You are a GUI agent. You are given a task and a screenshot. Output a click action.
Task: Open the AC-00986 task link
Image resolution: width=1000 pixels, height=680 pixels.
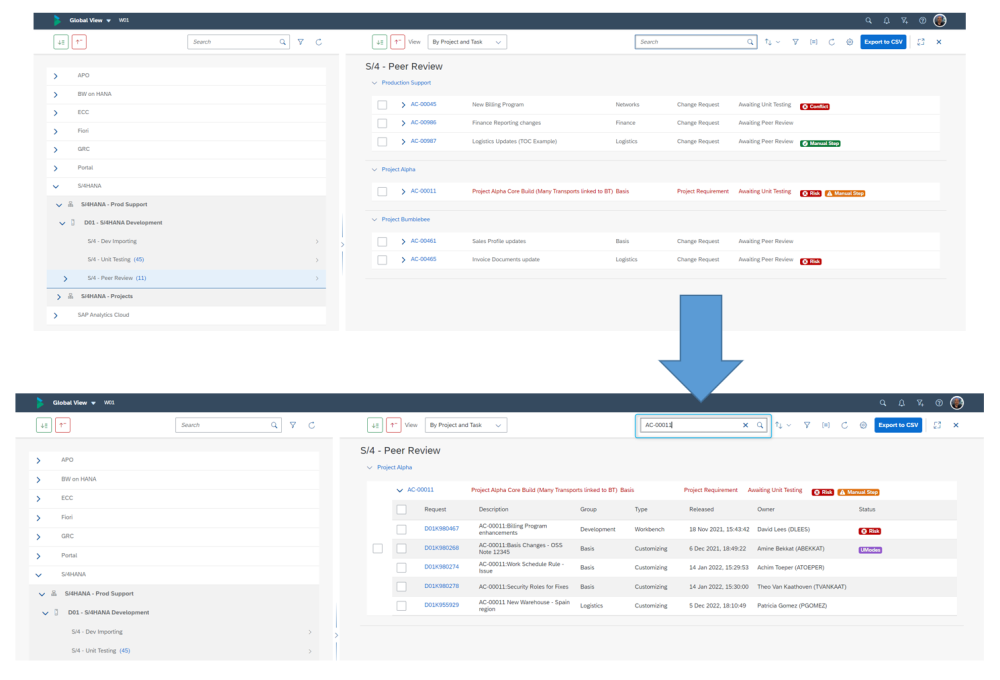point(423,122)
